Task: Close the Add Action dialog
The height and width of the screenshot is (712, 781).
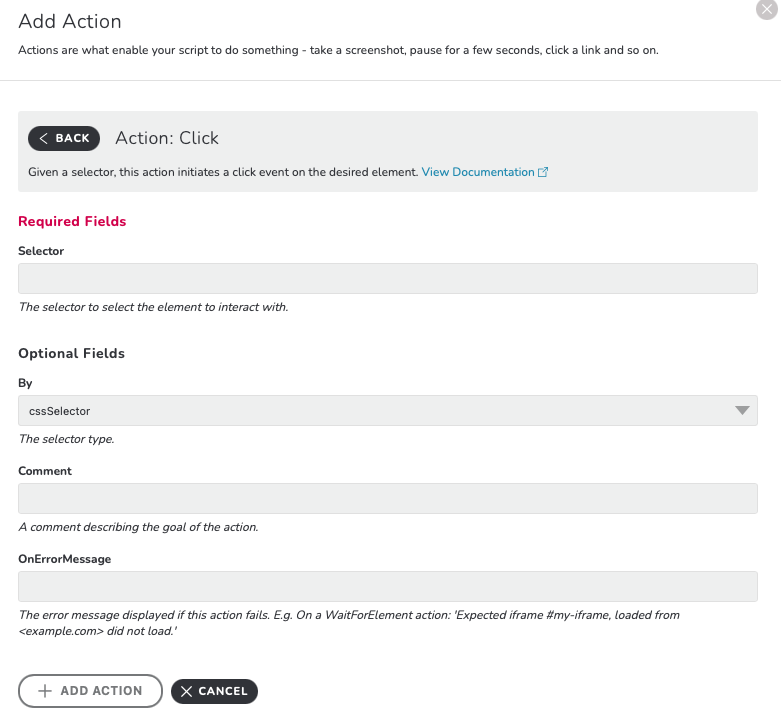Action: point(767,9)
